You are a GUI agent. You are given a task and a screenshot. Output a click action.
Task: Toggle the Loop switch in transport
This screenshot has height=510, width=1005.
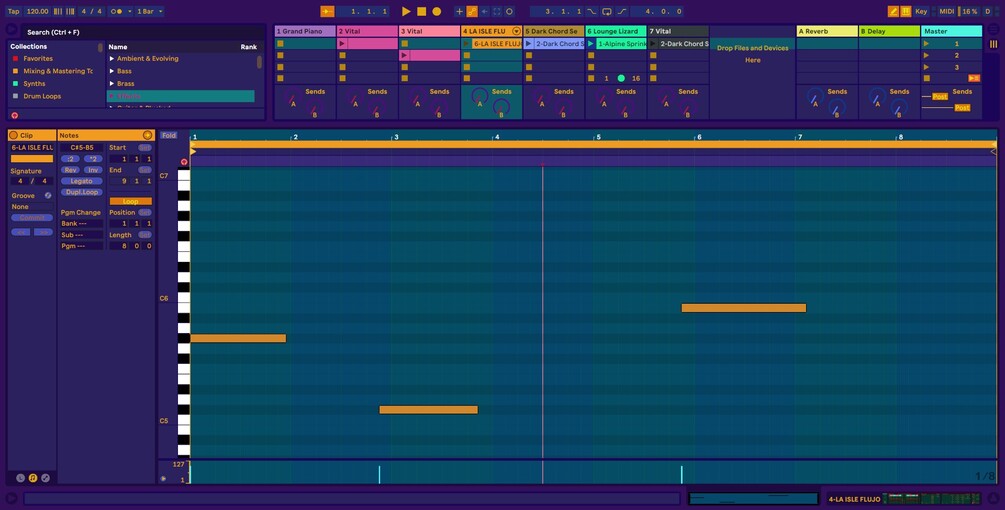coord(606,12)
